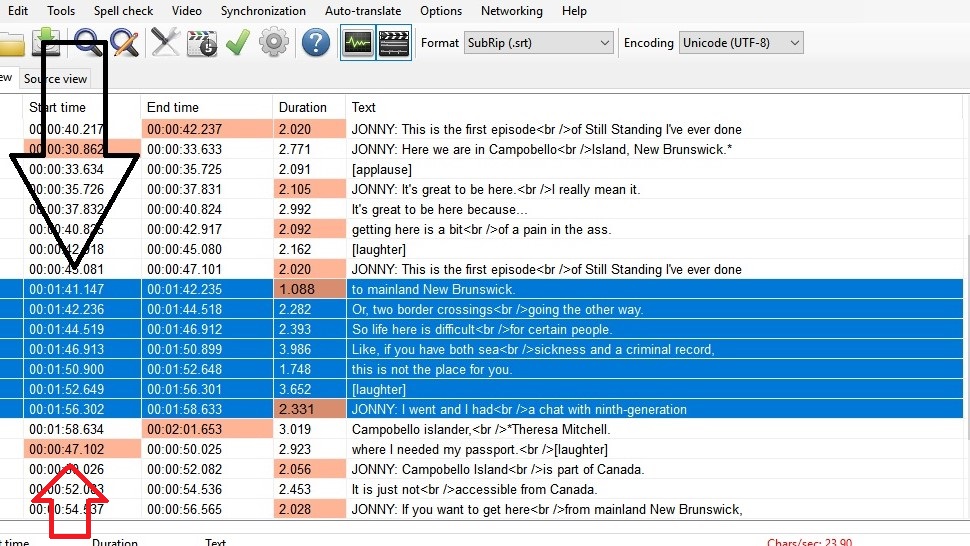Select row 'It's great to be here because...'
Viewport: 970px width, 546px height.
pyautogui.click(x=481, y=209)
